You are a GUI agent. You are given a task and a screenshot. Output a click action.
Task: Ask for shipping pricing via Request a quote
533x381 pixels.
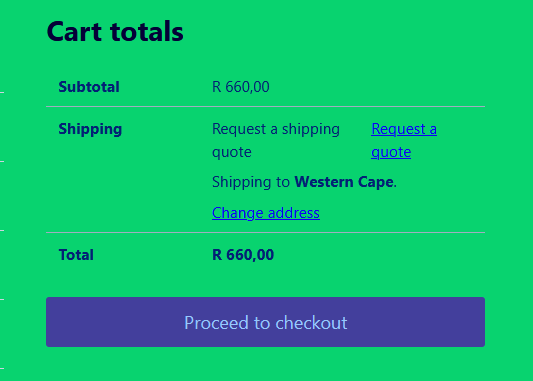(x=404, y=140)
